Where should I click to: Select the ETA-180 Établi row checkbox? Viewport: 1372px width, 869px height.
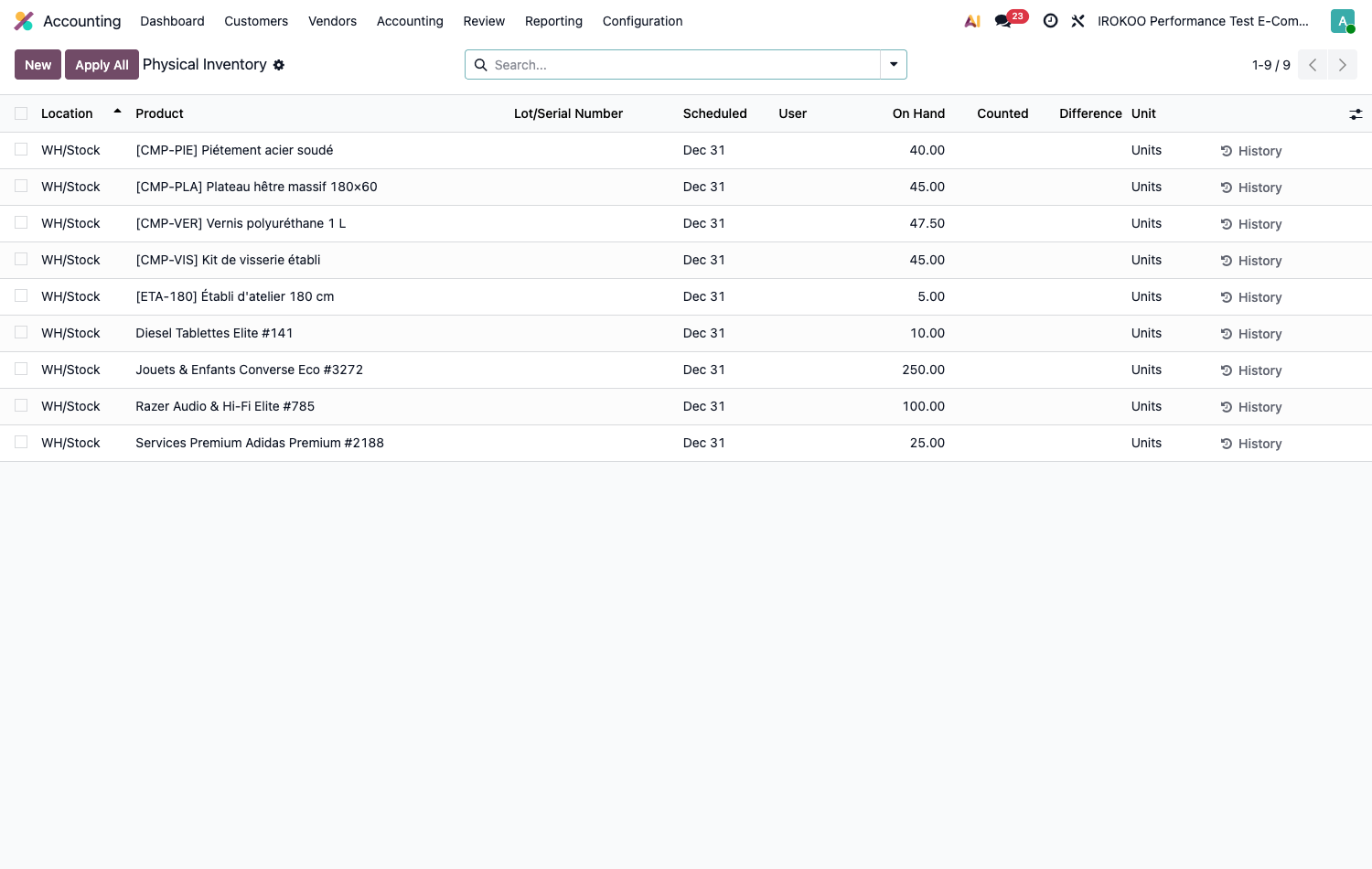(x=21, y=295)
